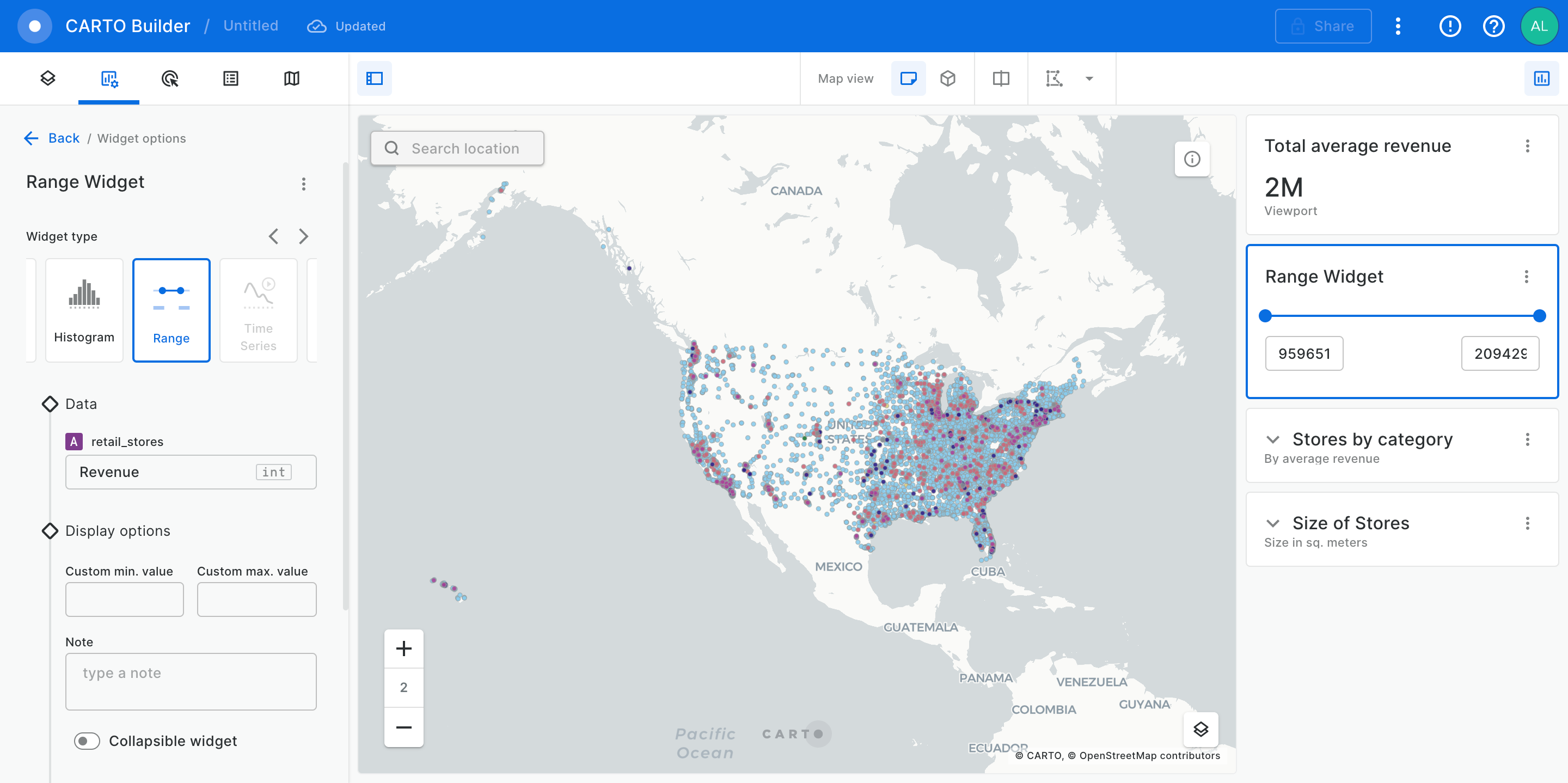The height and width of the screenshot is (783, 1568).
Task: Click the Custom min. value field
Action: click(x=124, y=599)
